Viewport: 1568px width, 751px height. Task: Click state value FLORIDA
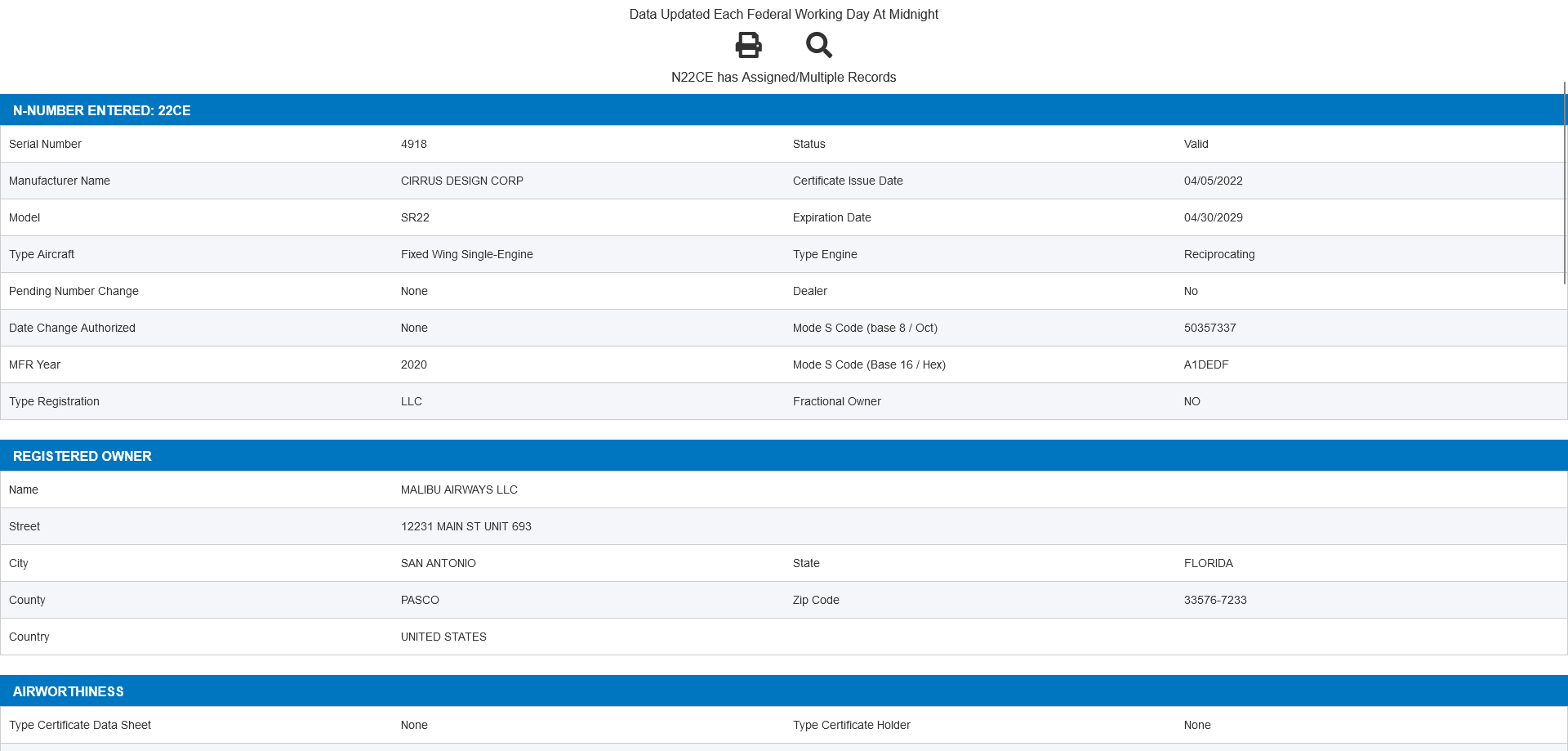click(1209, 563)
